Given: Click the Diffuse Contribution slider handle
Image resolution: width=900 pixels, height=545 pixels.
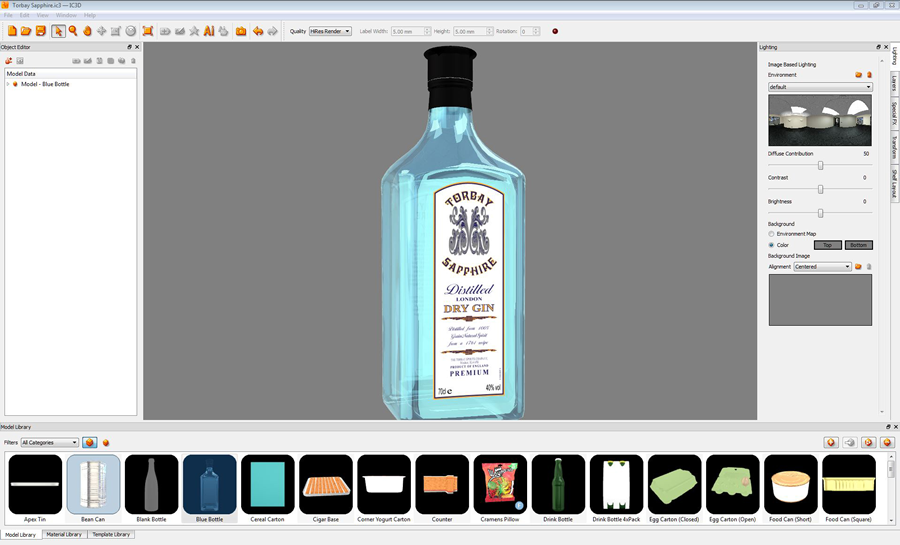Looking at the screenshot, I should coord(821,165).
